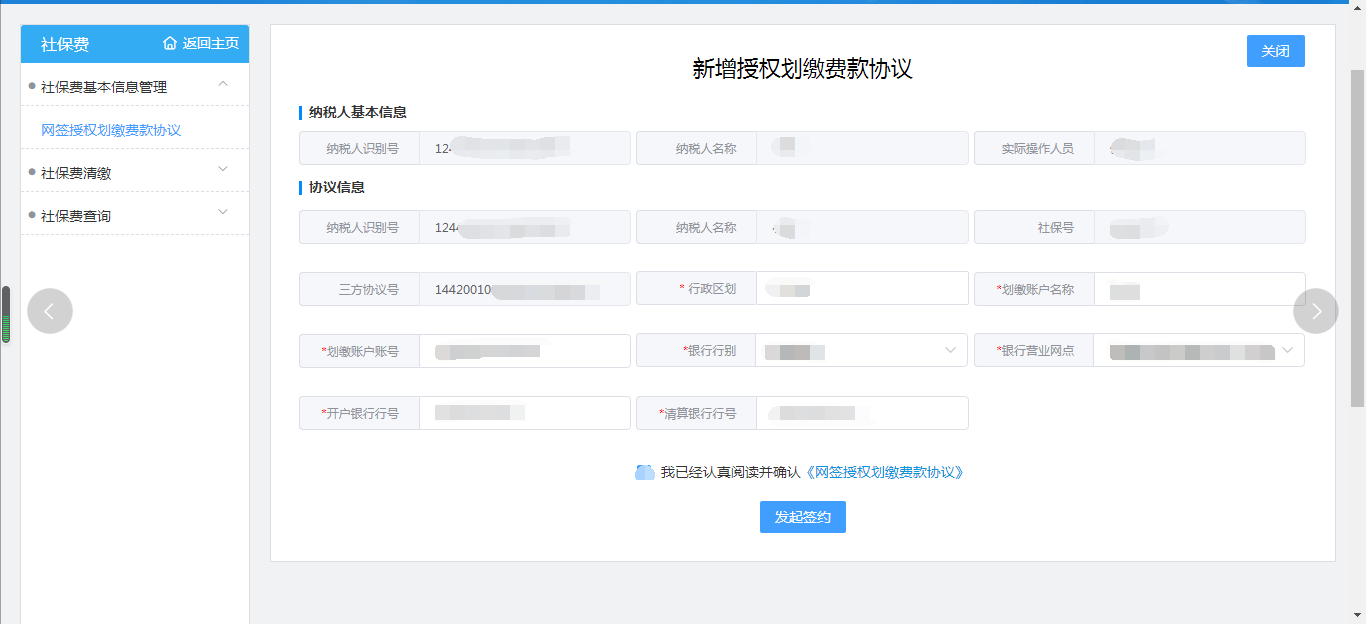Click the 发起签约 button
Image resolution: width=1366 pixels, height=624 pixels.
pyautogui.click(x=802, y=517)
